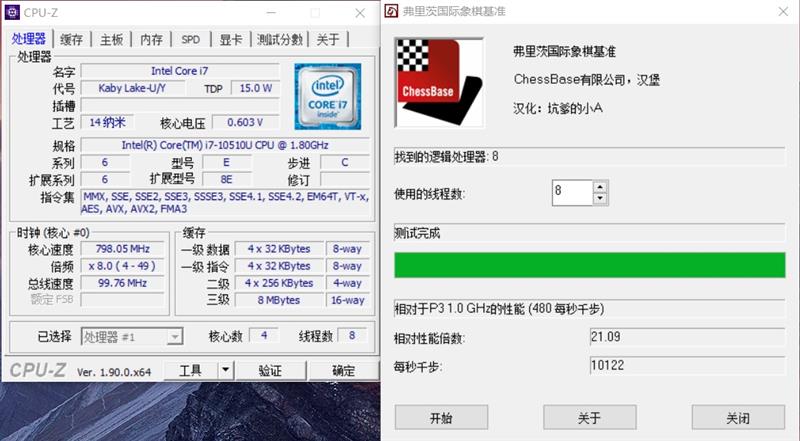The height and width of the screenshot is (441, 800).
Task: Click the 找到的逻辑处理器: 8 field
Action: (590, 157)
